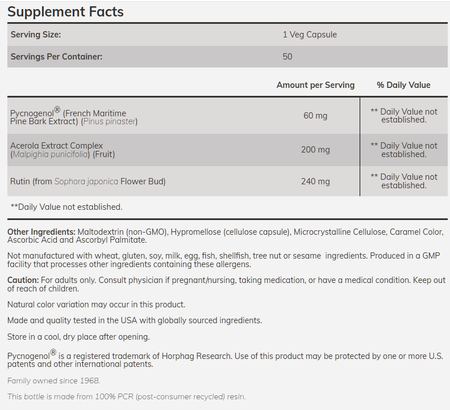Click the Family owned since 1968 text
The height and width of the screenshot is (410, 450).
tap(54, 381)
